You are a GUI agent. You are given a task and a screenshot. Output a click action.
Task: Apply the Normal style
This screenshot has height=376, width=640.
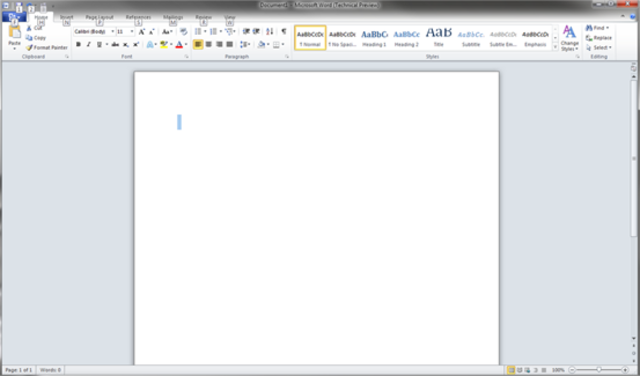310,38
